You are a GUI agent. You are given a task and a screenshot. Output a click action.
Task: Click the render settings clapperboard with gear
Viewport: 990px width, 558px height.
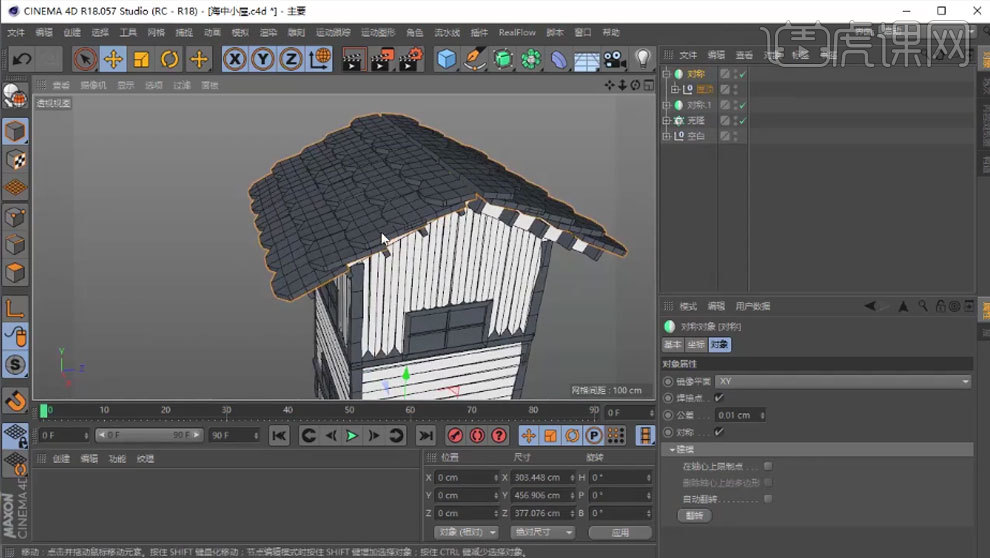(410, 59)
